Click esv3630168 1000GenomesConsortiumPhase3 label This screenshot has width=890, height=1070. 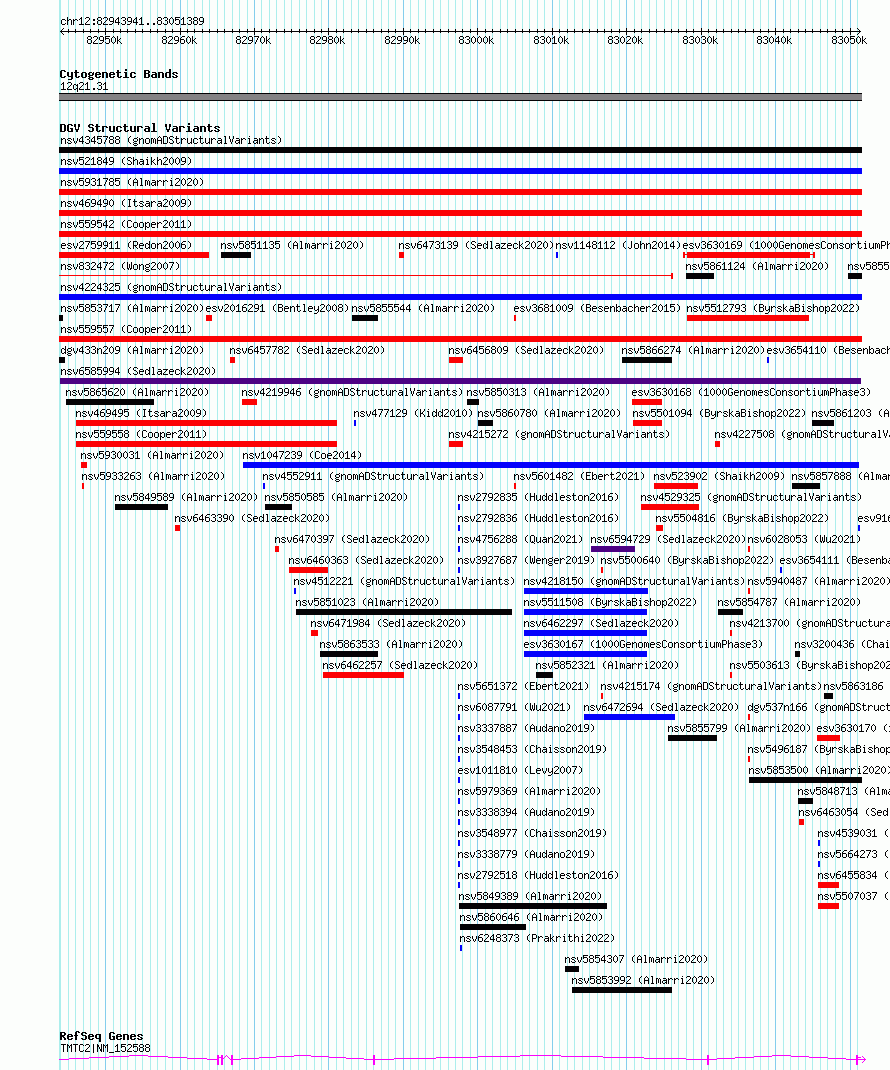[x=751, y=392]
